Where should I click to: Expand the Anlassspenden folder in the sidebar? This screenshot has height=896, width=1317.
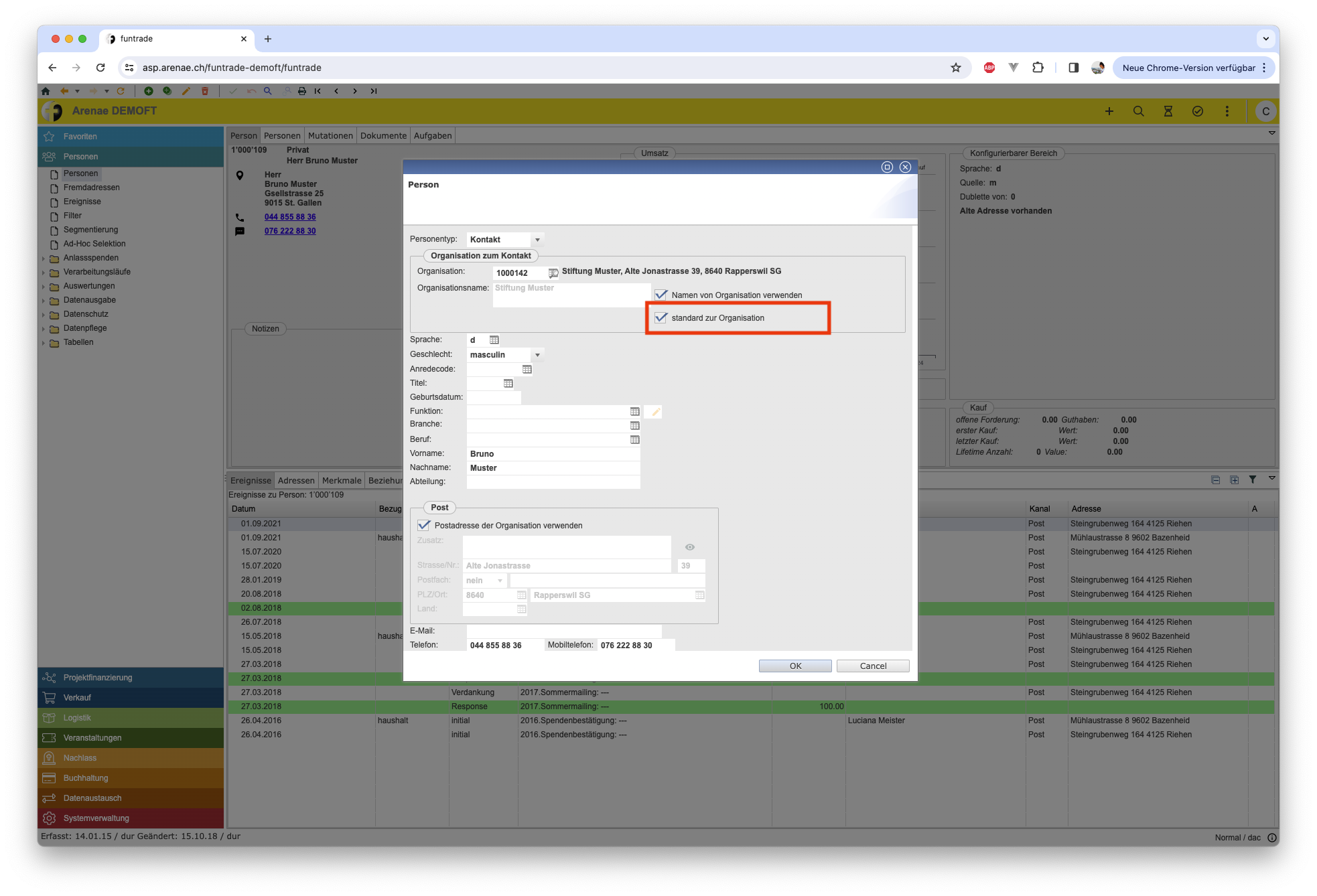point(44,258)
